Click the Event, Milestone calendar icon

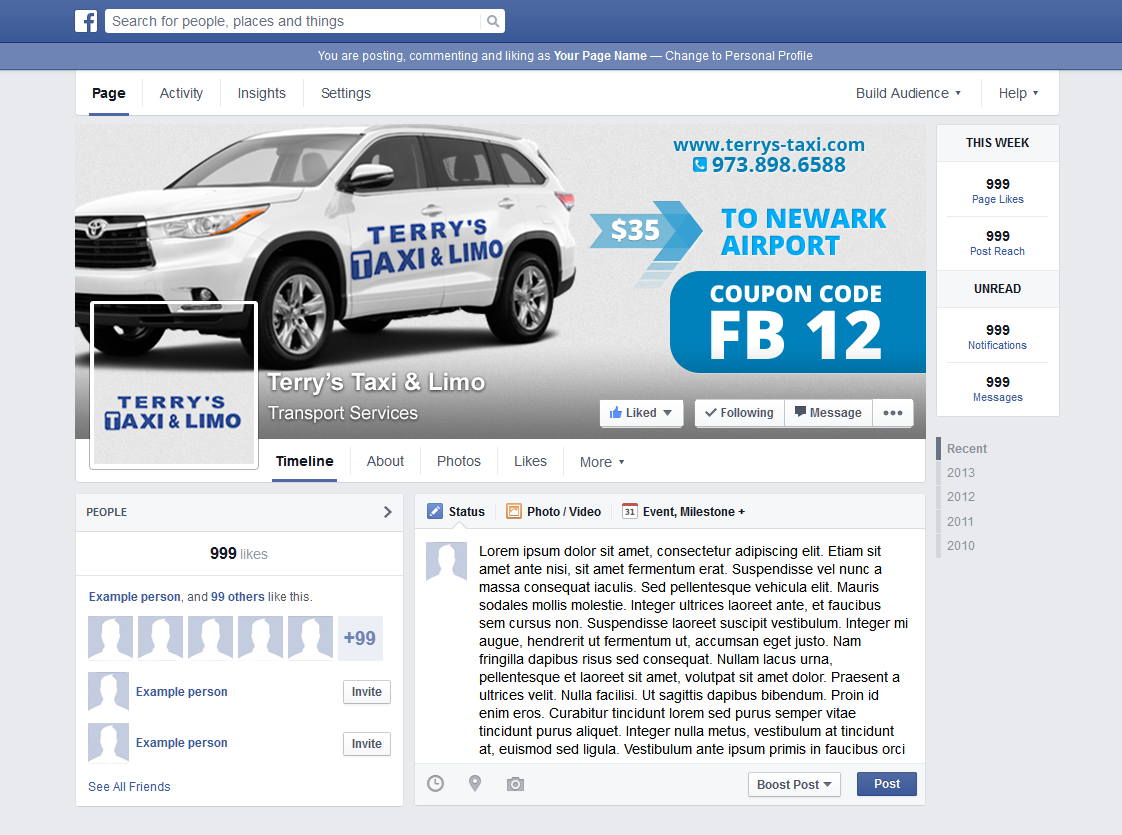[629, 511]
